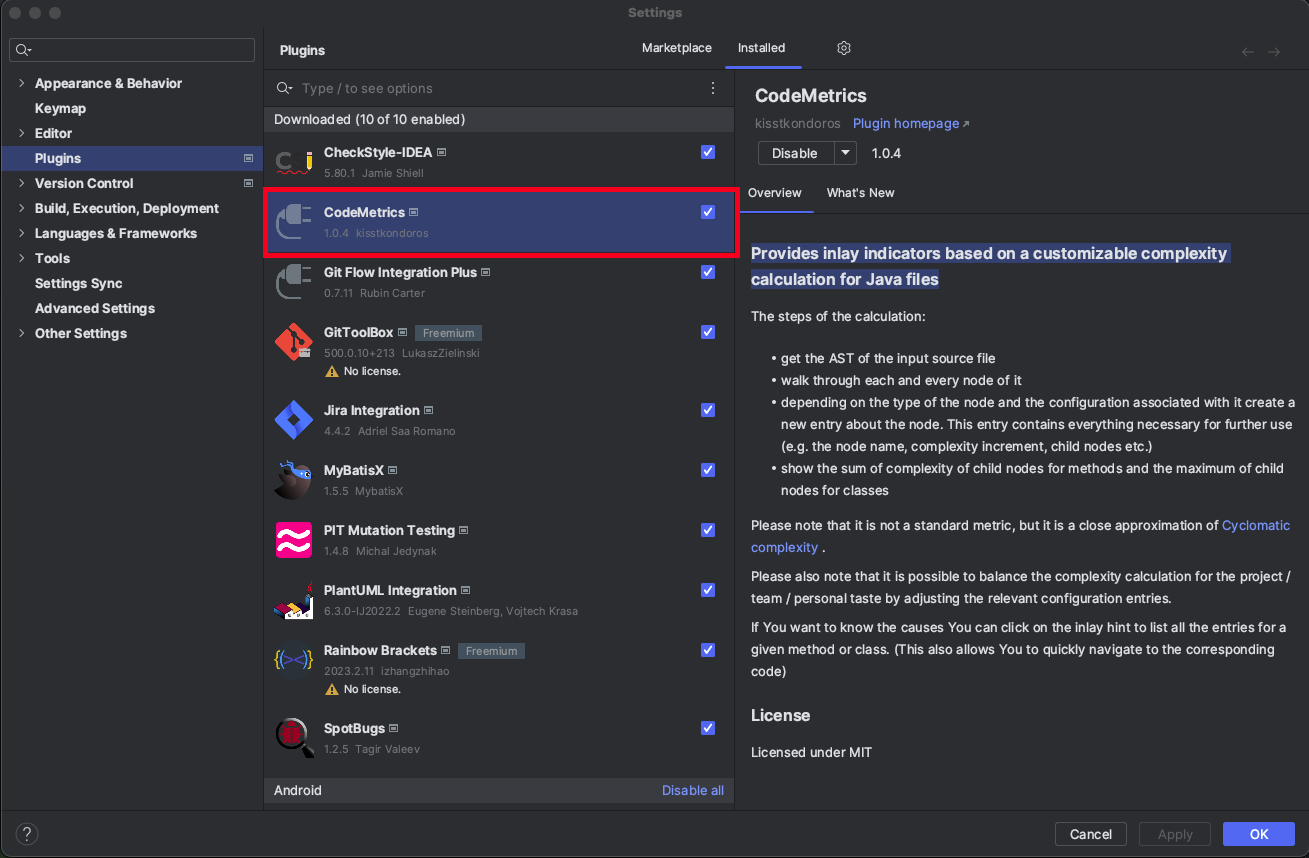This screenshot has width=1309, height=858.
Task: Focus the settings search field
Action: tap(132, 49)
